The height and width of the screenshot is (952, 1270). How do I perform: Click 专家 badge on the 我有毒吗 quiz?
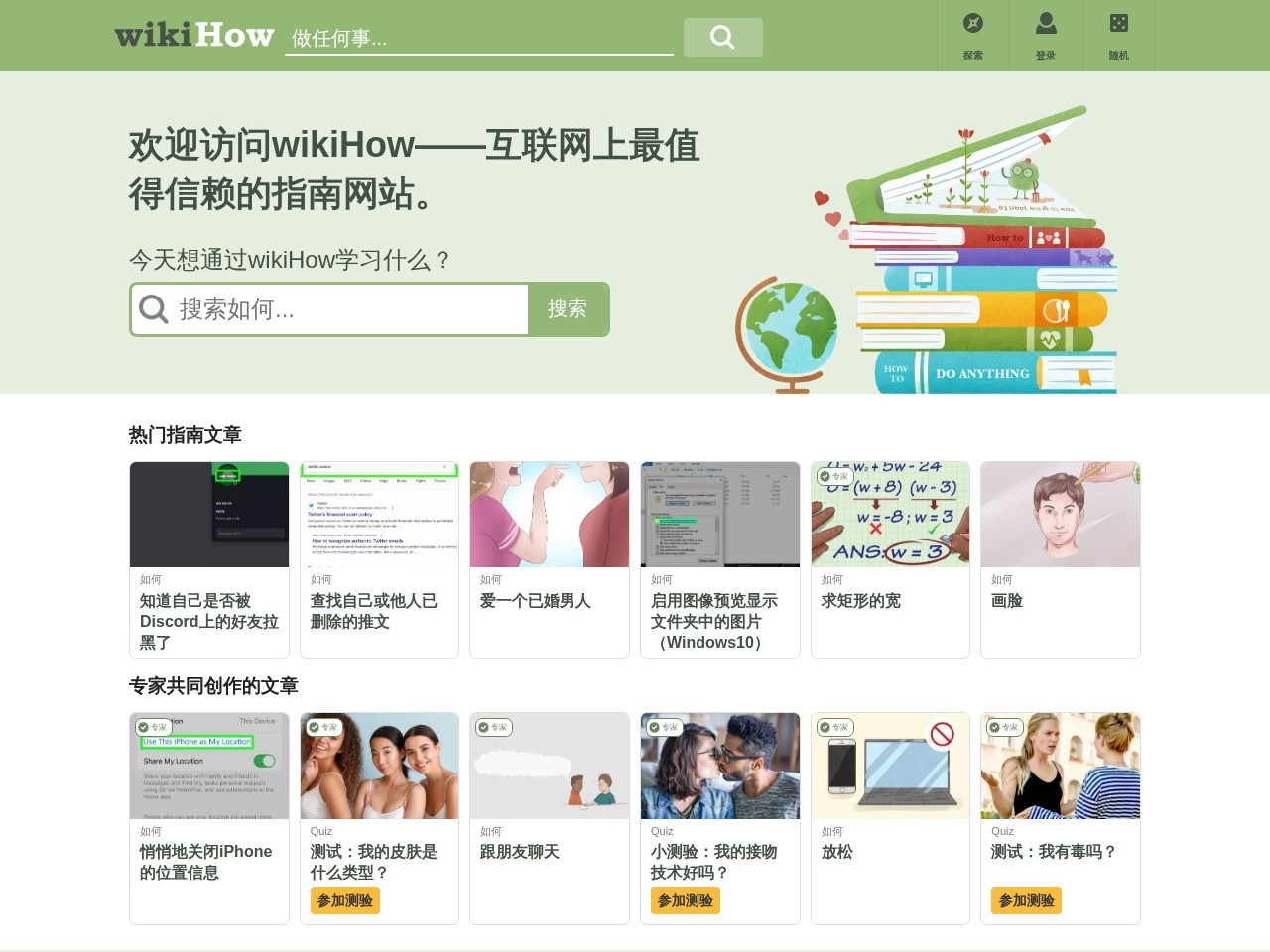1005,727
